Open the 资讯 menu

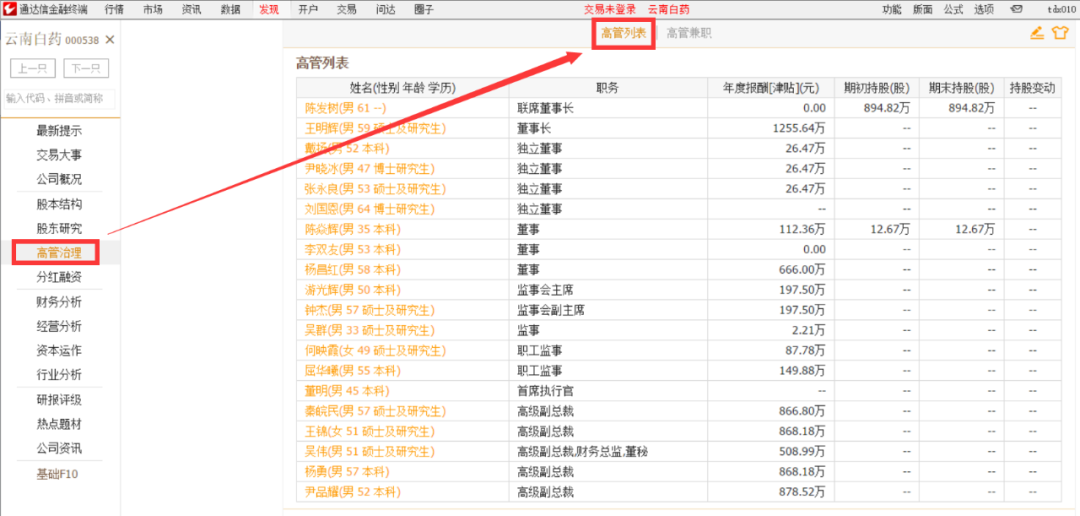(x=191, y=10)
